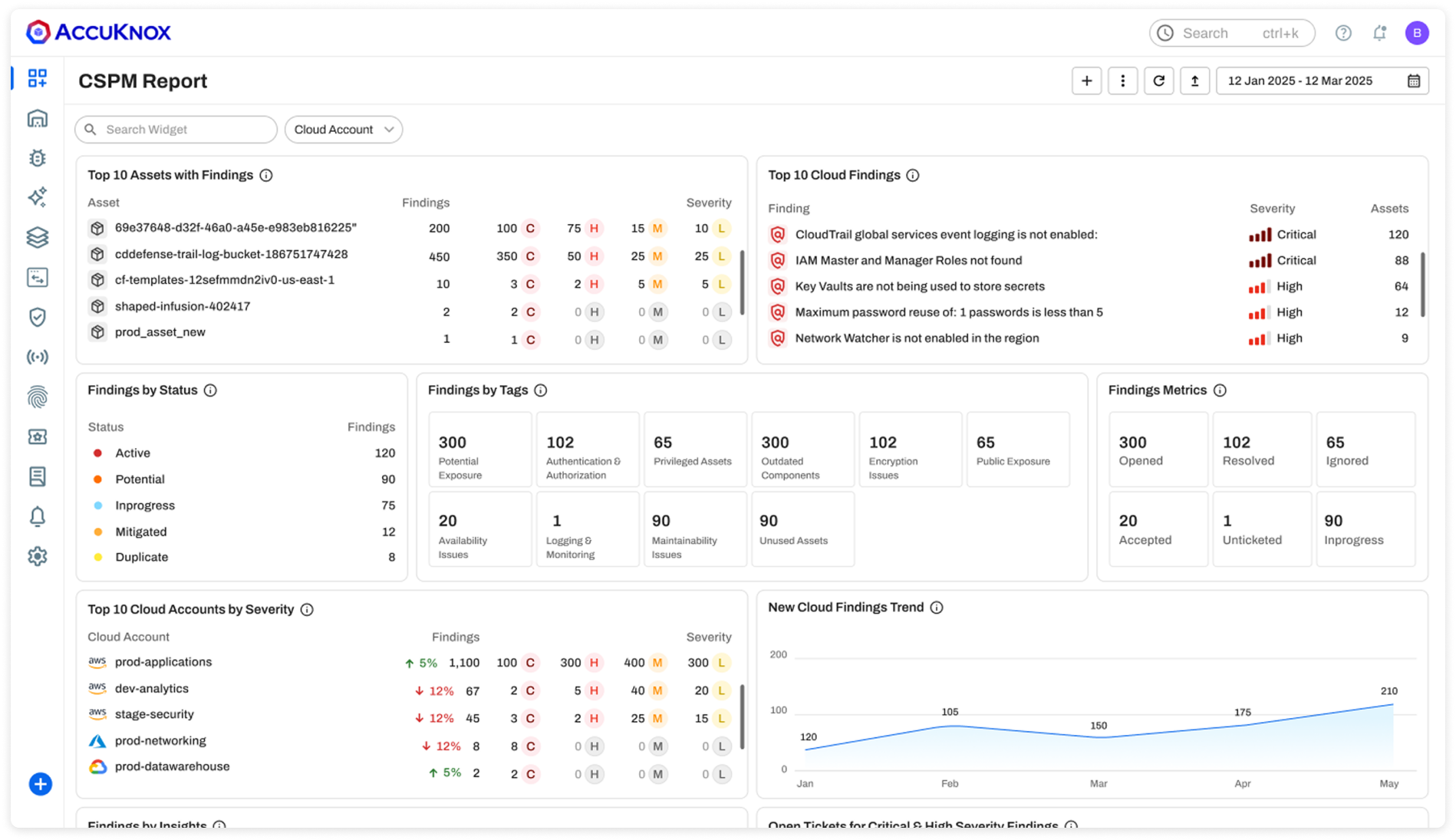Select the fingerprint identity icon in the sidebar
Screen dimensions: 1456x840
pyautogui.click(x=37, y=397)
